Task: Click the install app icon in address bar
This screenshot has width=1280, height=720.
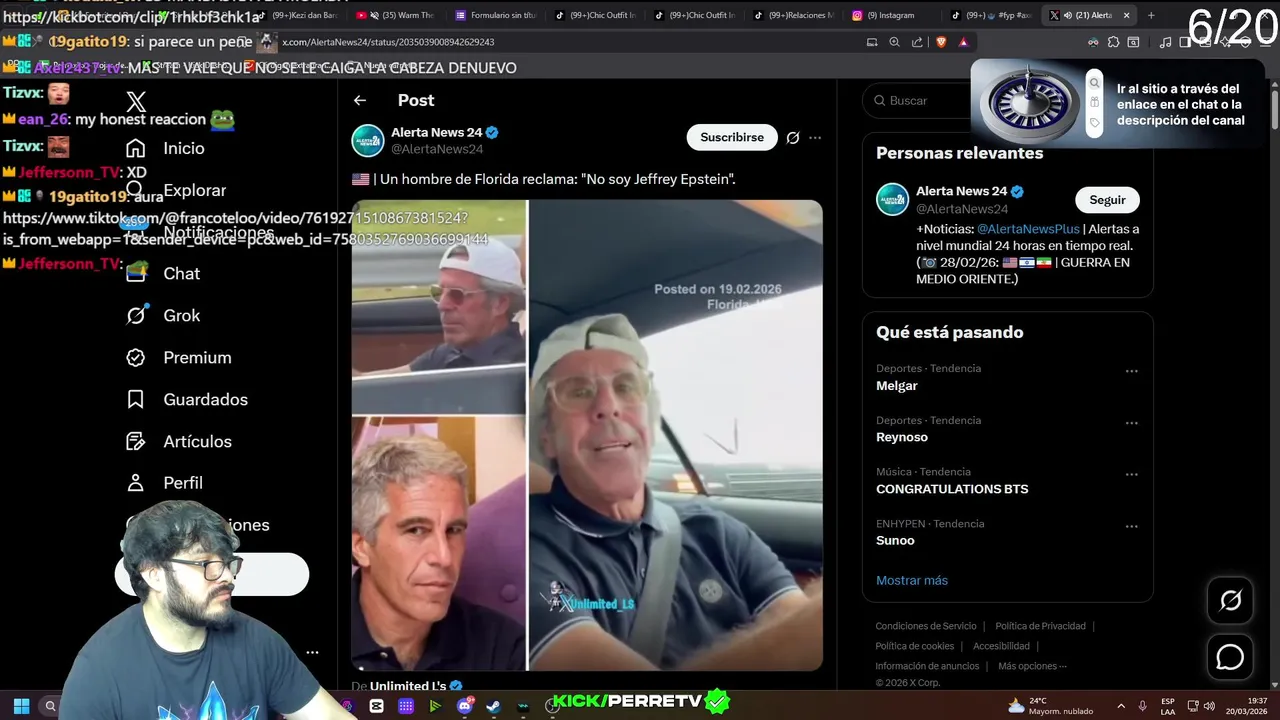Action: coord(872,42)
